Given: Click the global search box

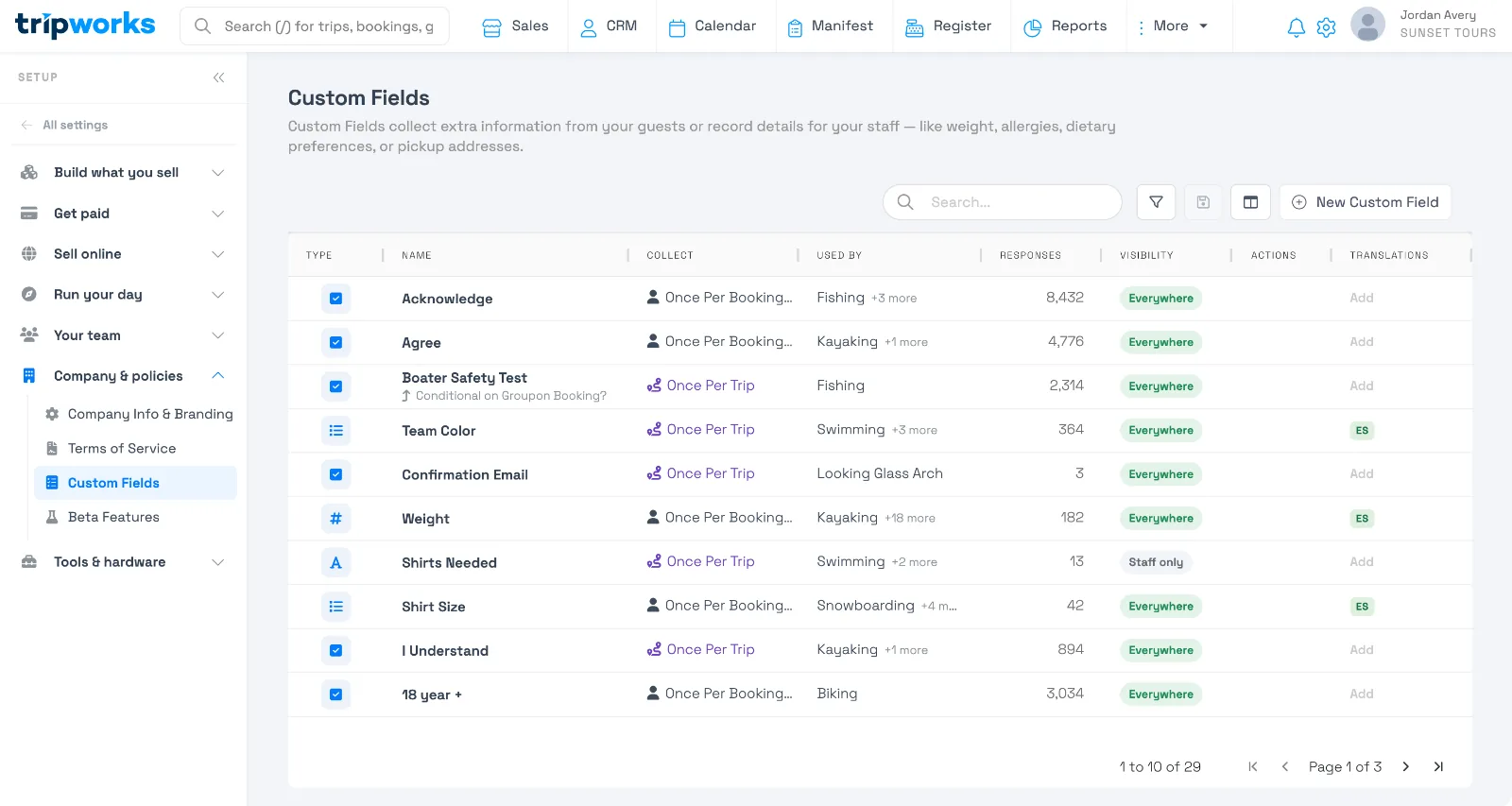Looking at the screenshot, I should pyautogui.click(x=315, y=26).
